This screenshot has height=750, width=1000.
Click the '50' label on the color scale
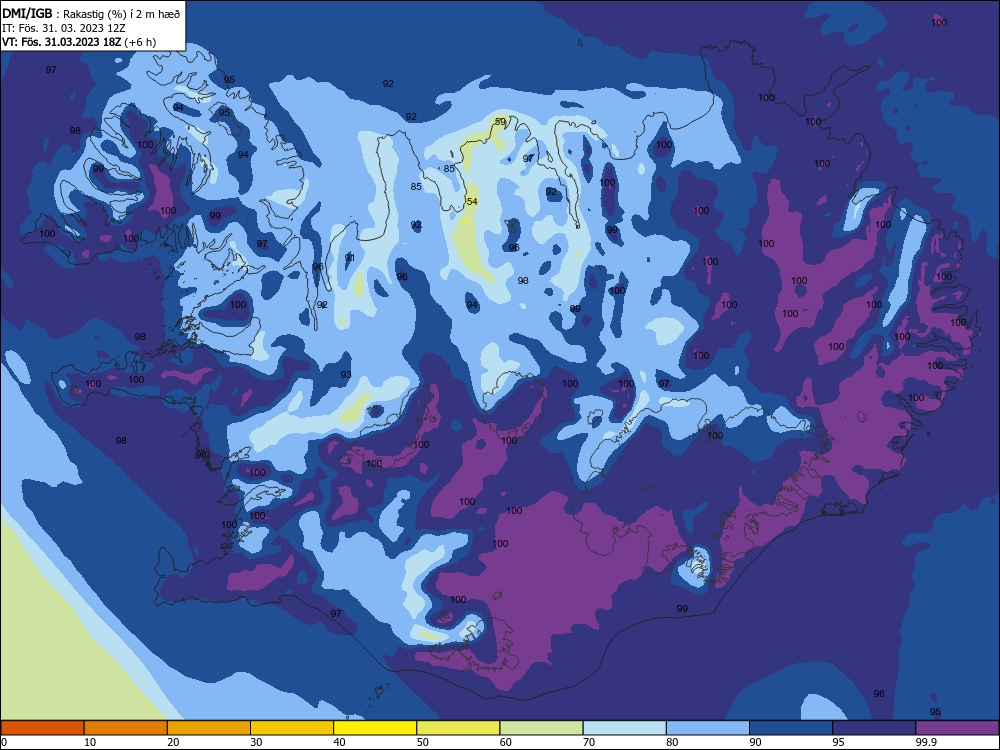[x=423, y=742]
